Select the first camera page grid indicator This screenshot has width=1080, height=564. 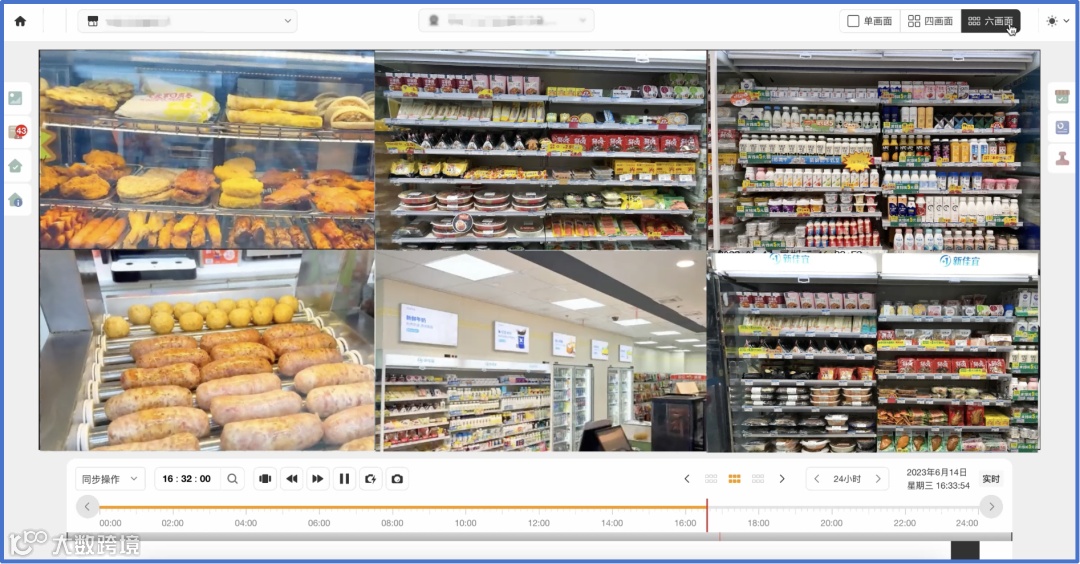711,479
